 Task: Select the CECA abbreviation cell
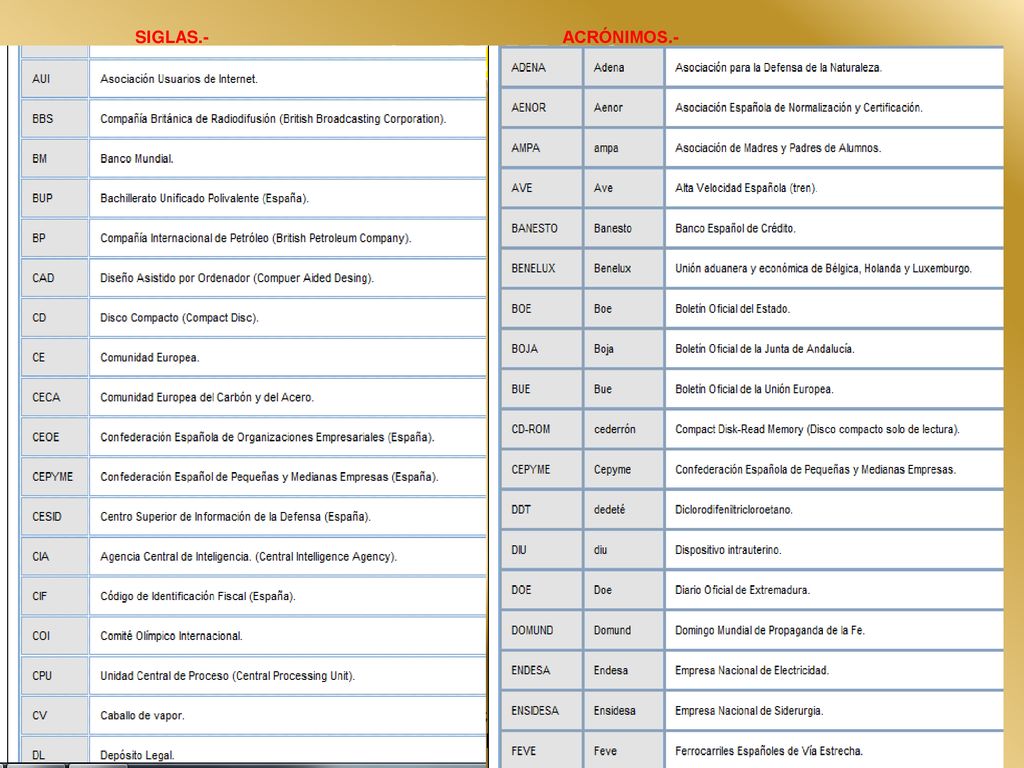54,398
